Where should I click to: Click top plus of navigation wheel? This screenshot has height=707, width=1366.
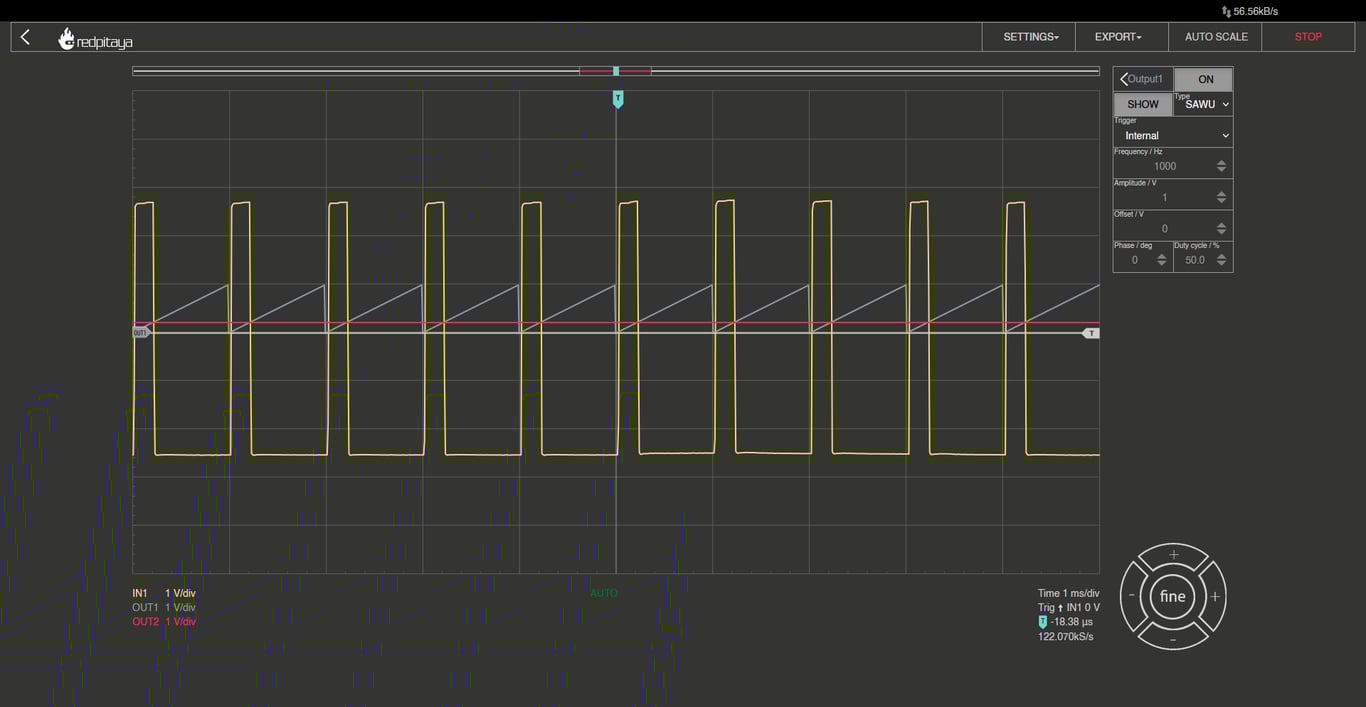(1173, 555)
